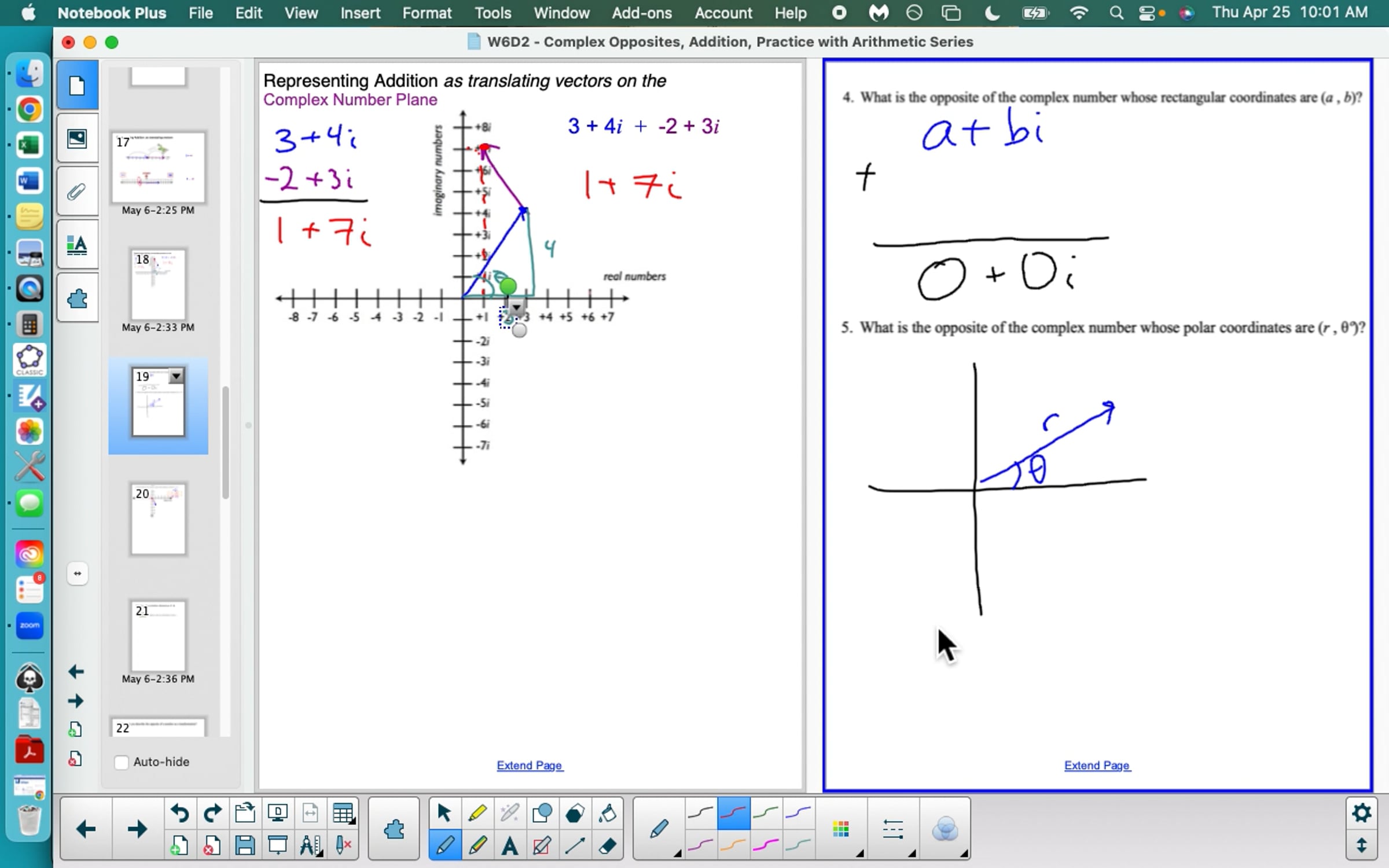Open page 18 thumbnail

[158, 285]
